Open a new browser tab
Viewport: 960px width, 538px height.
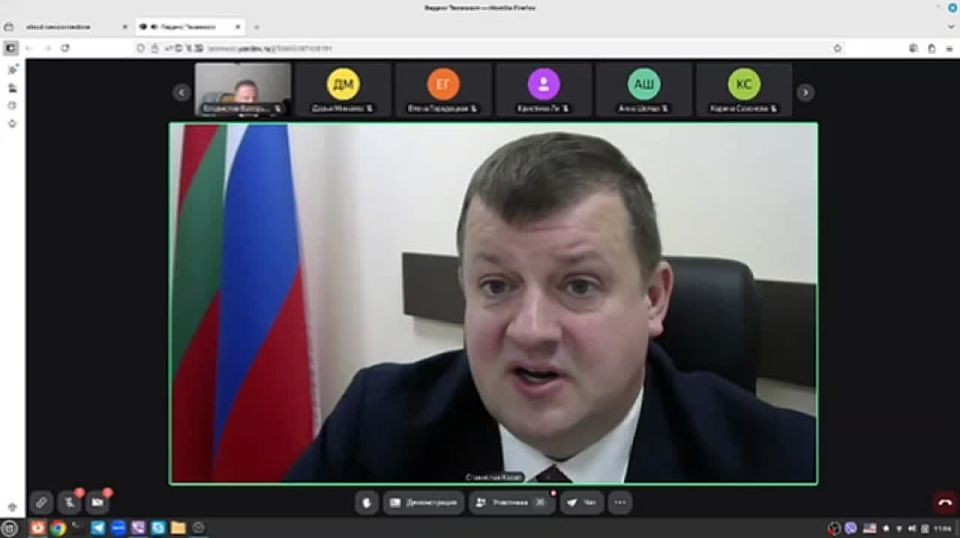tap(256, 26)
